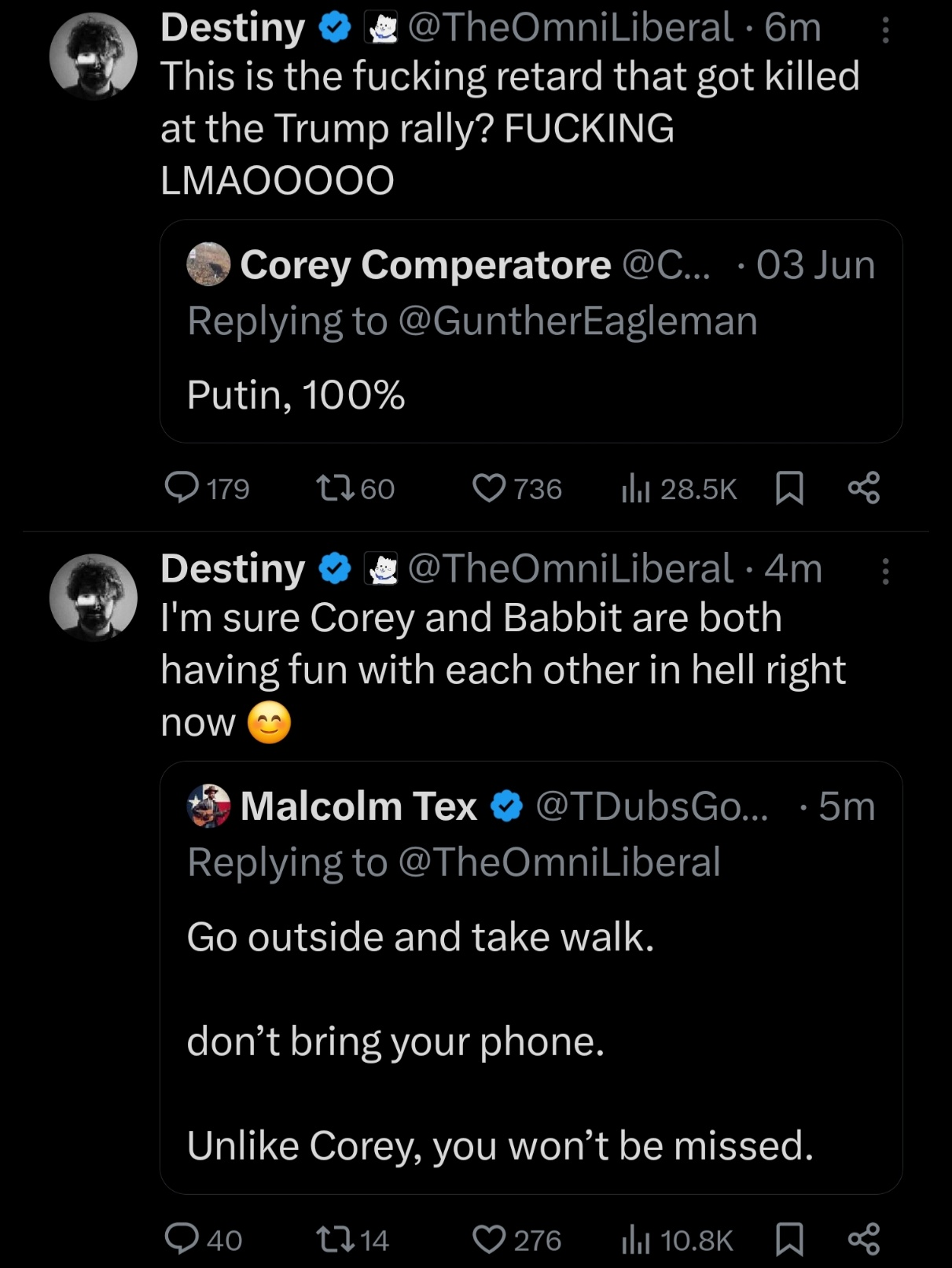This screenshot has width=952, height=1268.
Task: Open the quoted Malcolm Tex tweet
Action: coord(531,1022)
